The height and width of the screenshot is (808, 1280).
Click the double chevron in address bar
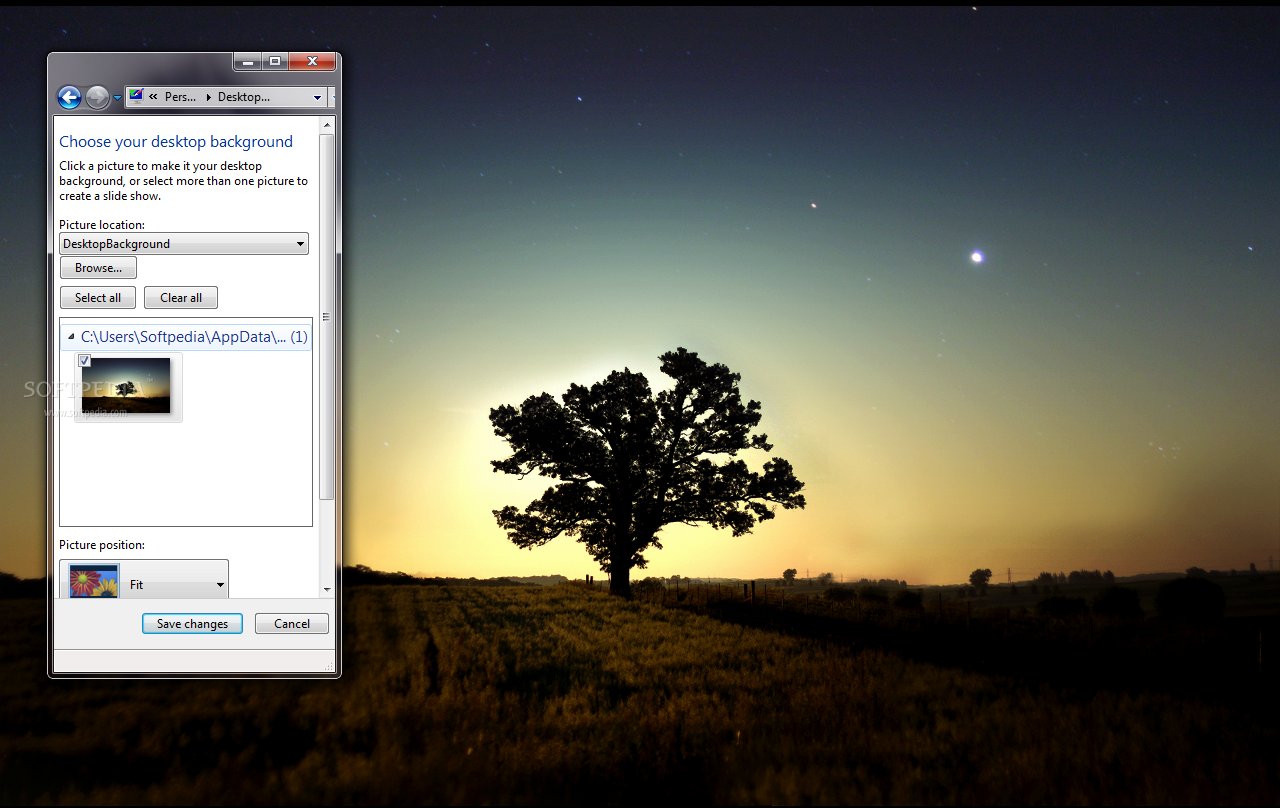click(153, 97)
